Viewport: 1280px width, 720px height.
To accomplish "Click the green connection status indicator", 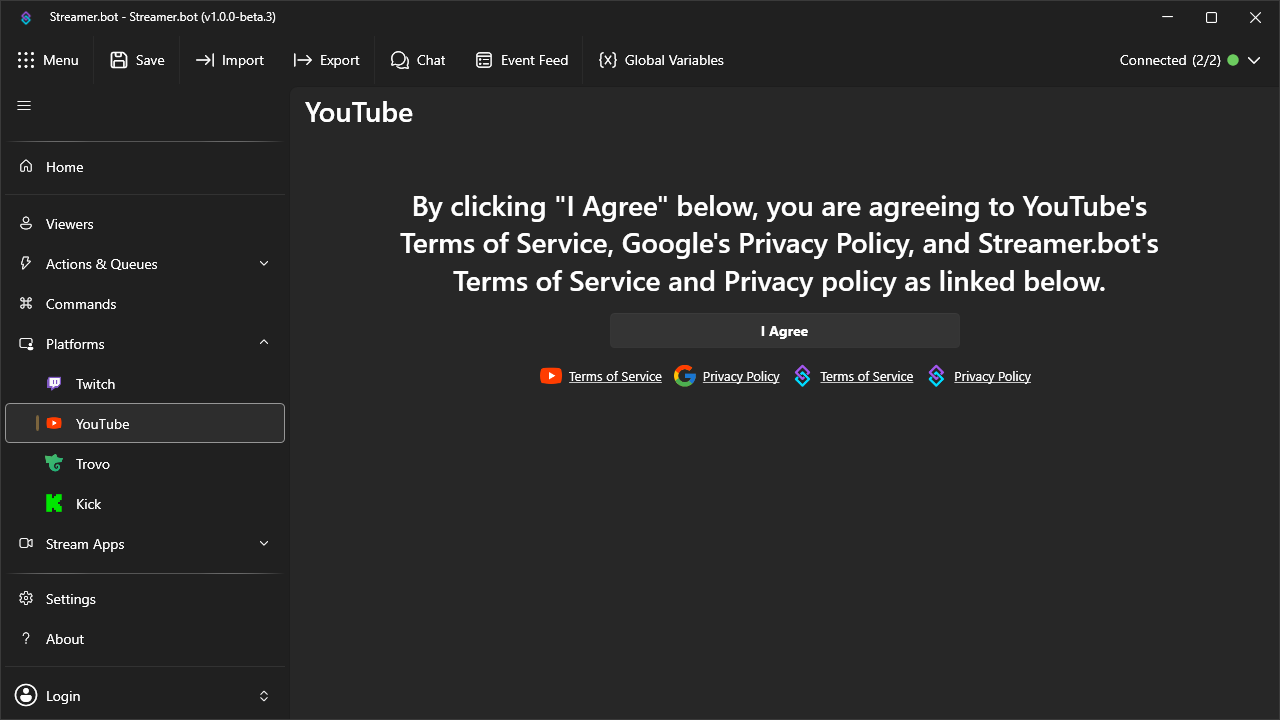I will click(x=1234, y=60).
